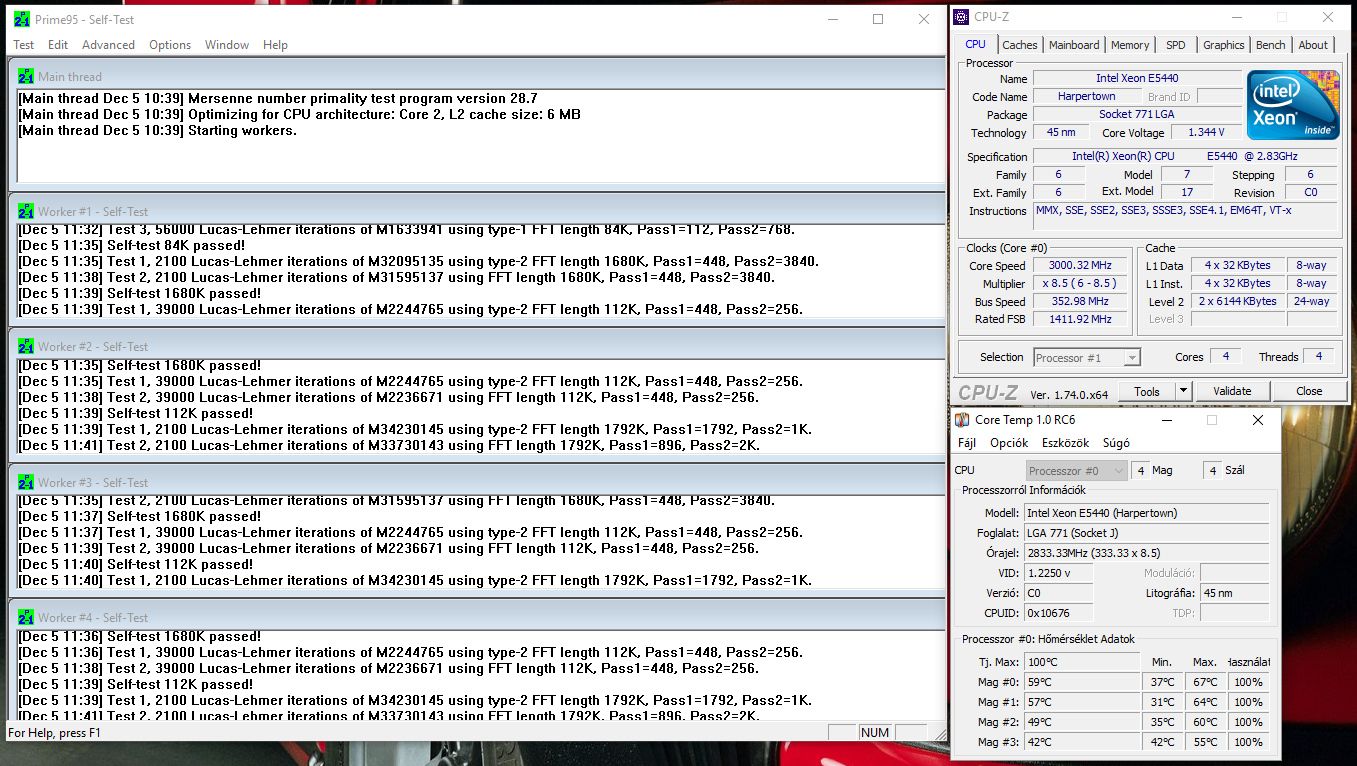This screenshot has height=766, width=1357.
Task: Switch to the Graphics tab in CPU-Z
Action: (x=1223, y=45)
